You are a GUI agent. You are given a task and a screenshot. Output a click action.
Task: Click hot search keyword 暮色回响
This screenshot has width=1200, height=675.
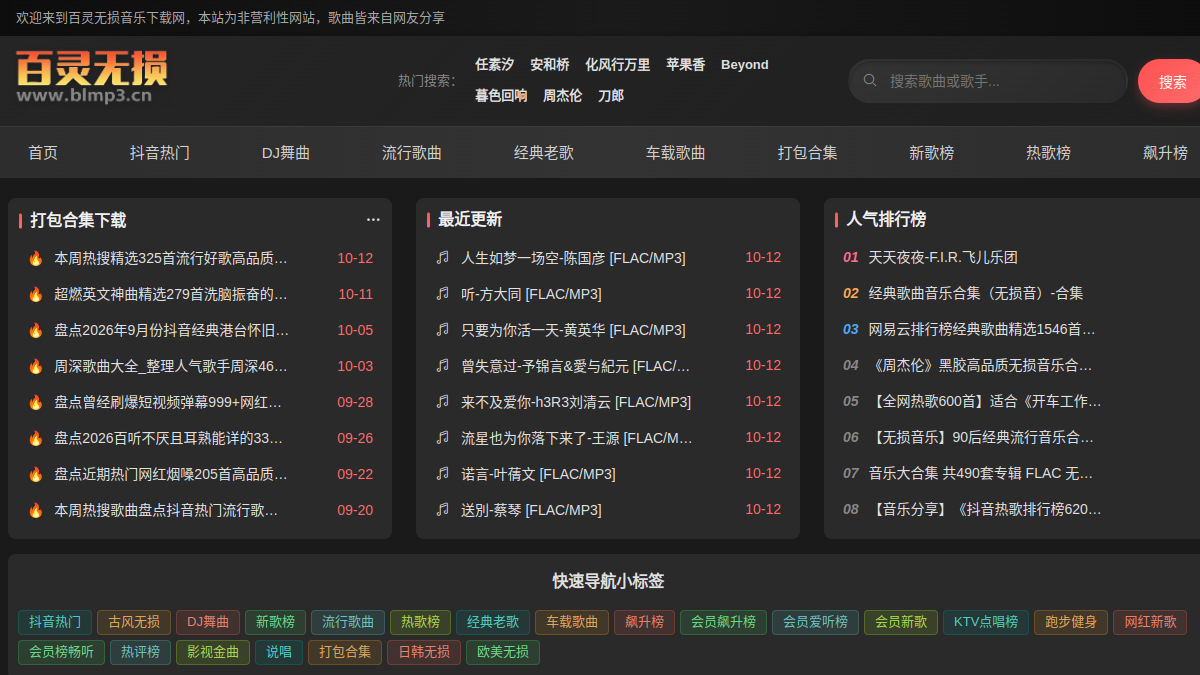501,96
